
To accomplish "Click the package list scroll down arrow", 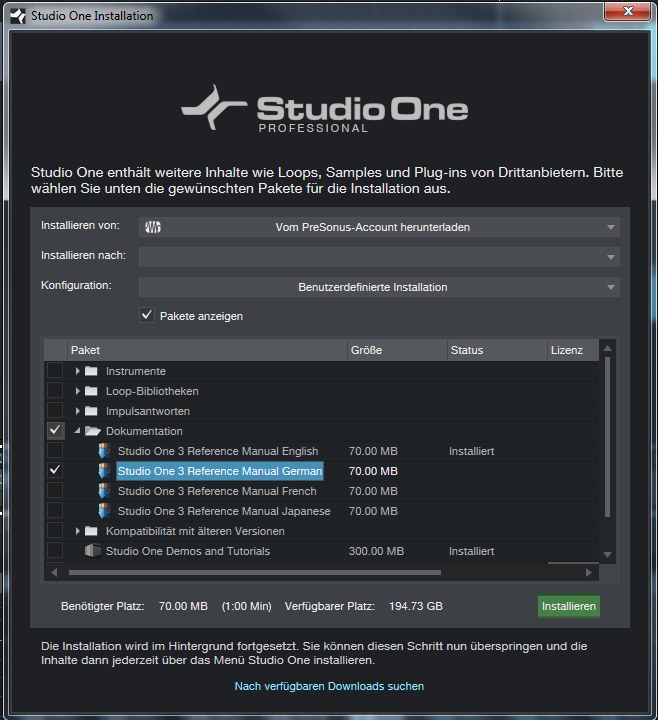I will pos(607,555).
